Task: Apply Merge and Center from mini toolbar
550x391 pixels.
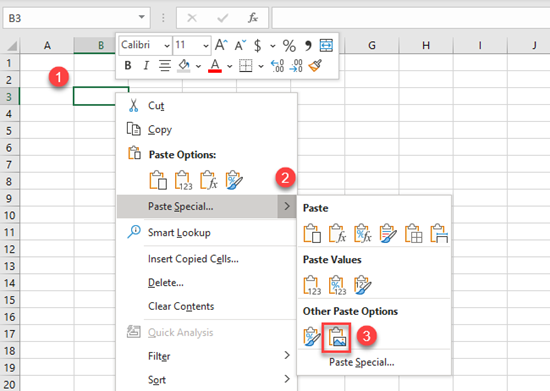Action: [326, 45]
